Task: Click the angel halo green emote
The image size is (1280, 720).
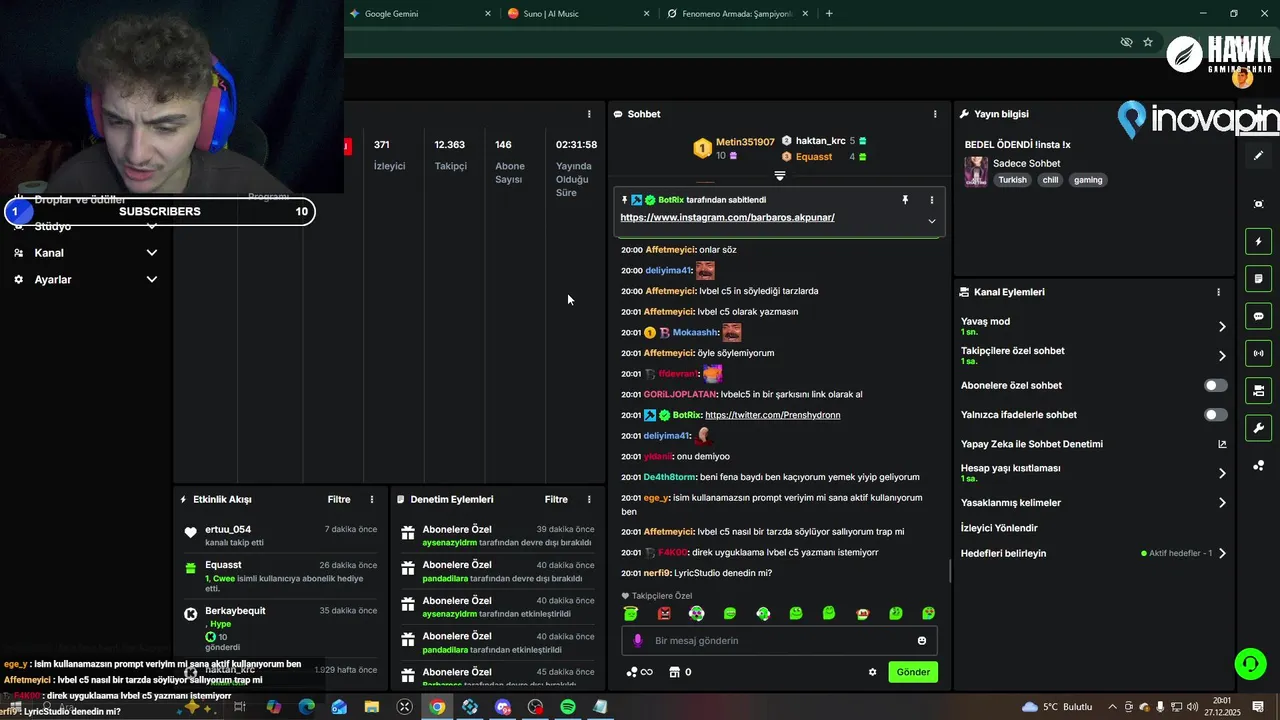Action: [631, 613]
